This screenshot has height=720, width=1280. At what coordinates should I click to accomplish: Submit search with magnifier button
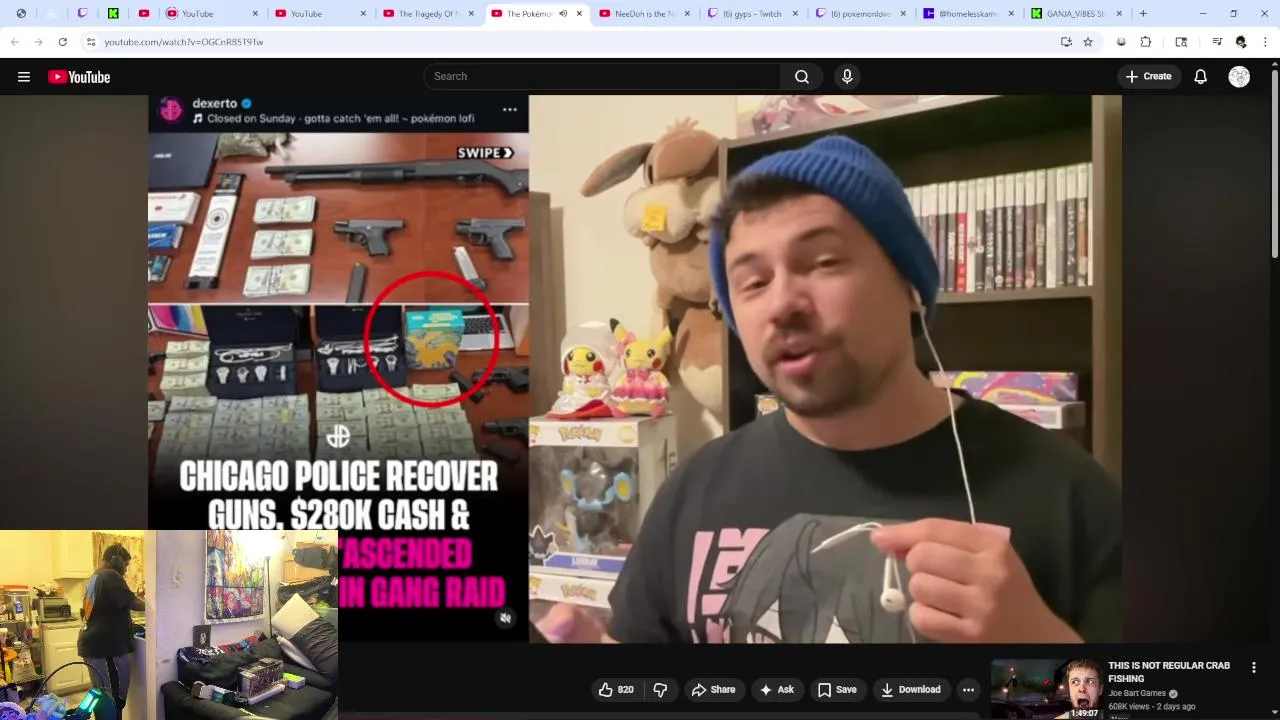pyautogui.click(x=802, y=76)
